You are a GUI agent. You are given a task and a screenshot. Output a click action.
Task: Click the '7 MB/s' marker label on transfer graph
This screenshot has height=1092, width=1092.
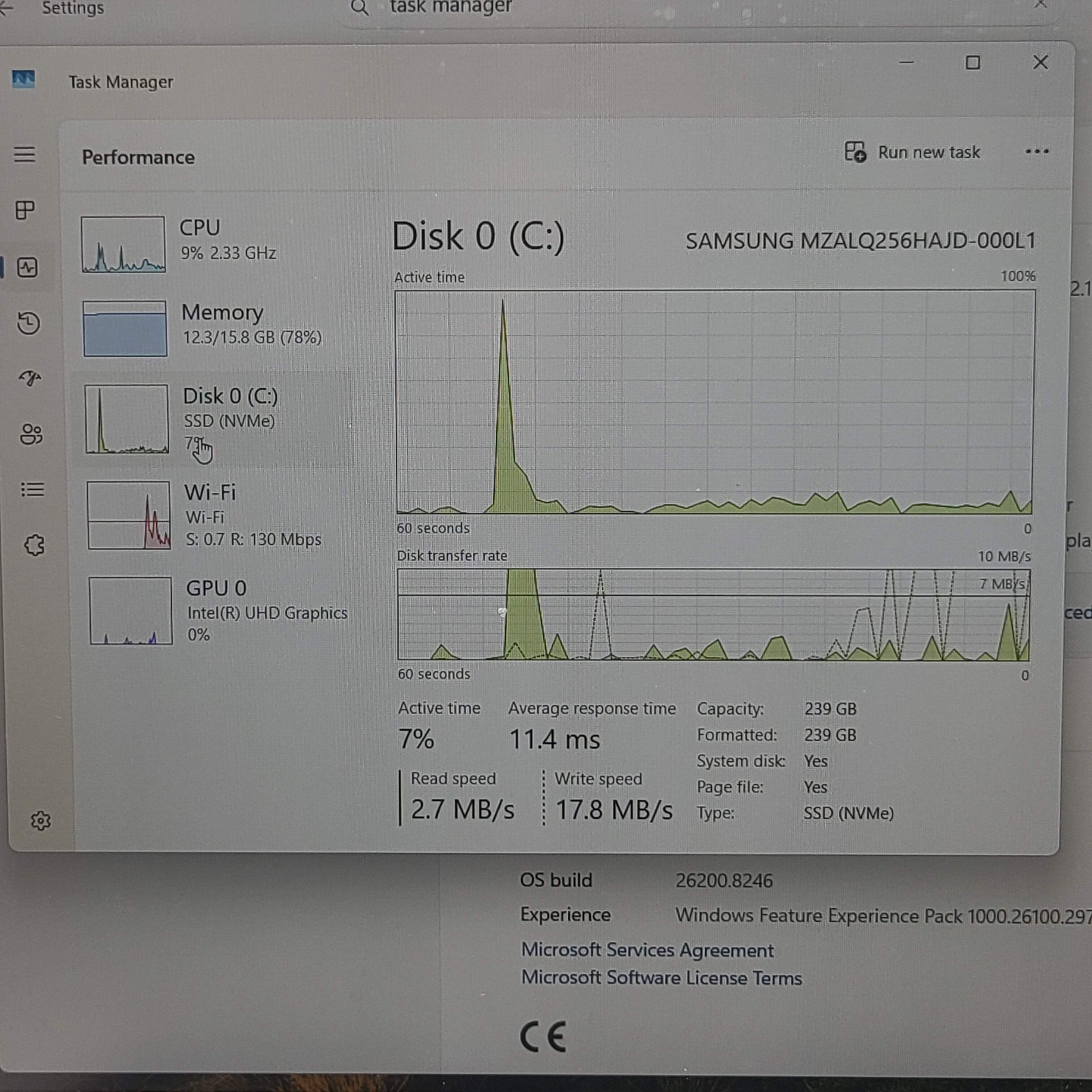coord(1002,584)
